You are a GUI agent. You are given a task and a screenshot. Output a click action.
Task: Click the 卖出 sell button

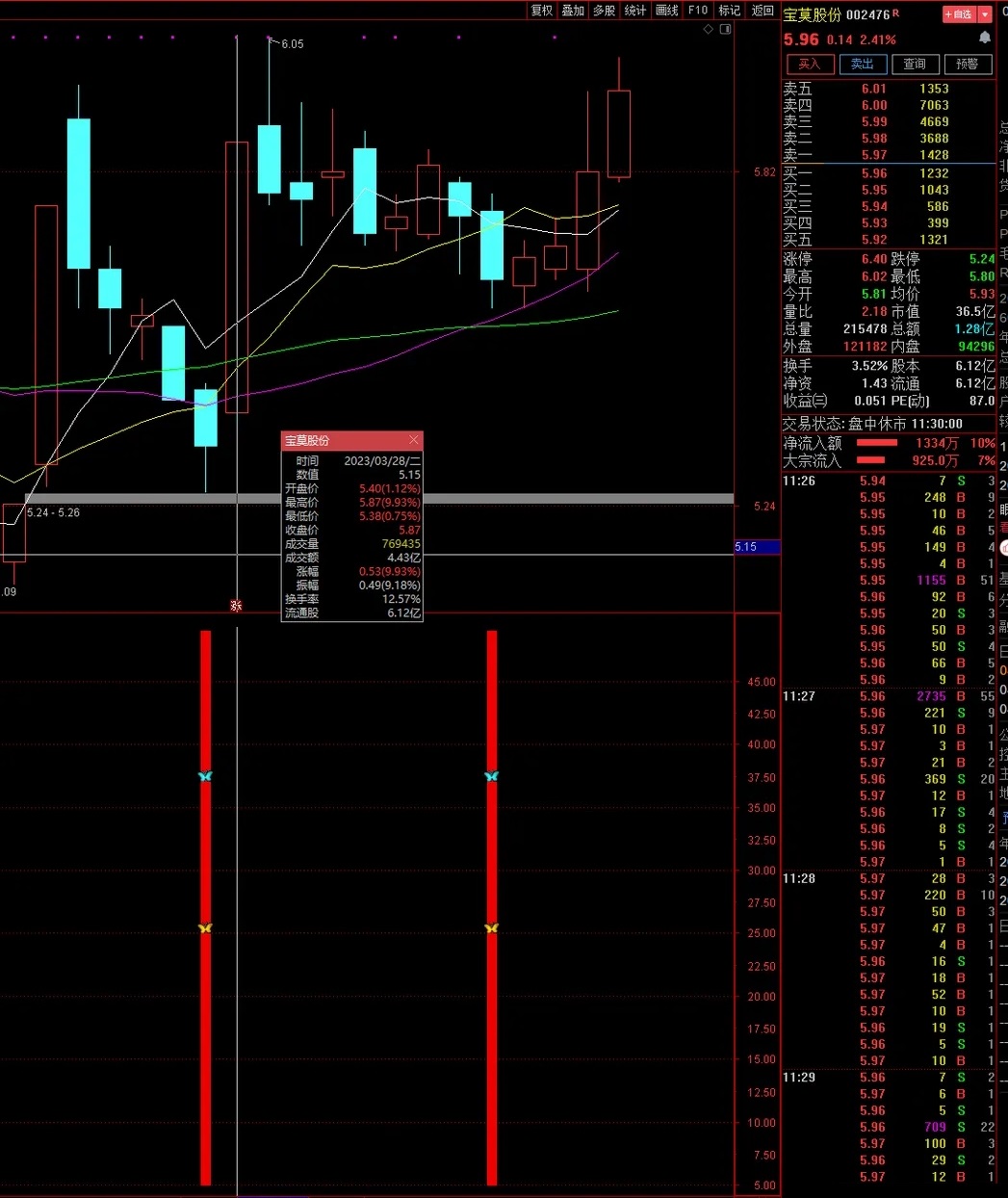[863, 64]
